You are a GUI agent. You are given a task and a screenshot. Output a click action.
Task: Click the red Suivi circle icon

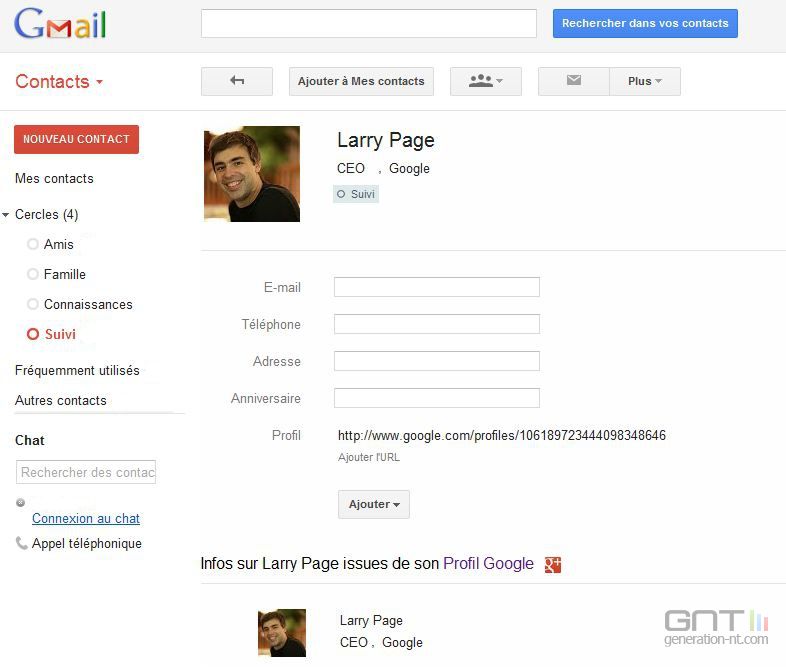[x=33, y=334]
